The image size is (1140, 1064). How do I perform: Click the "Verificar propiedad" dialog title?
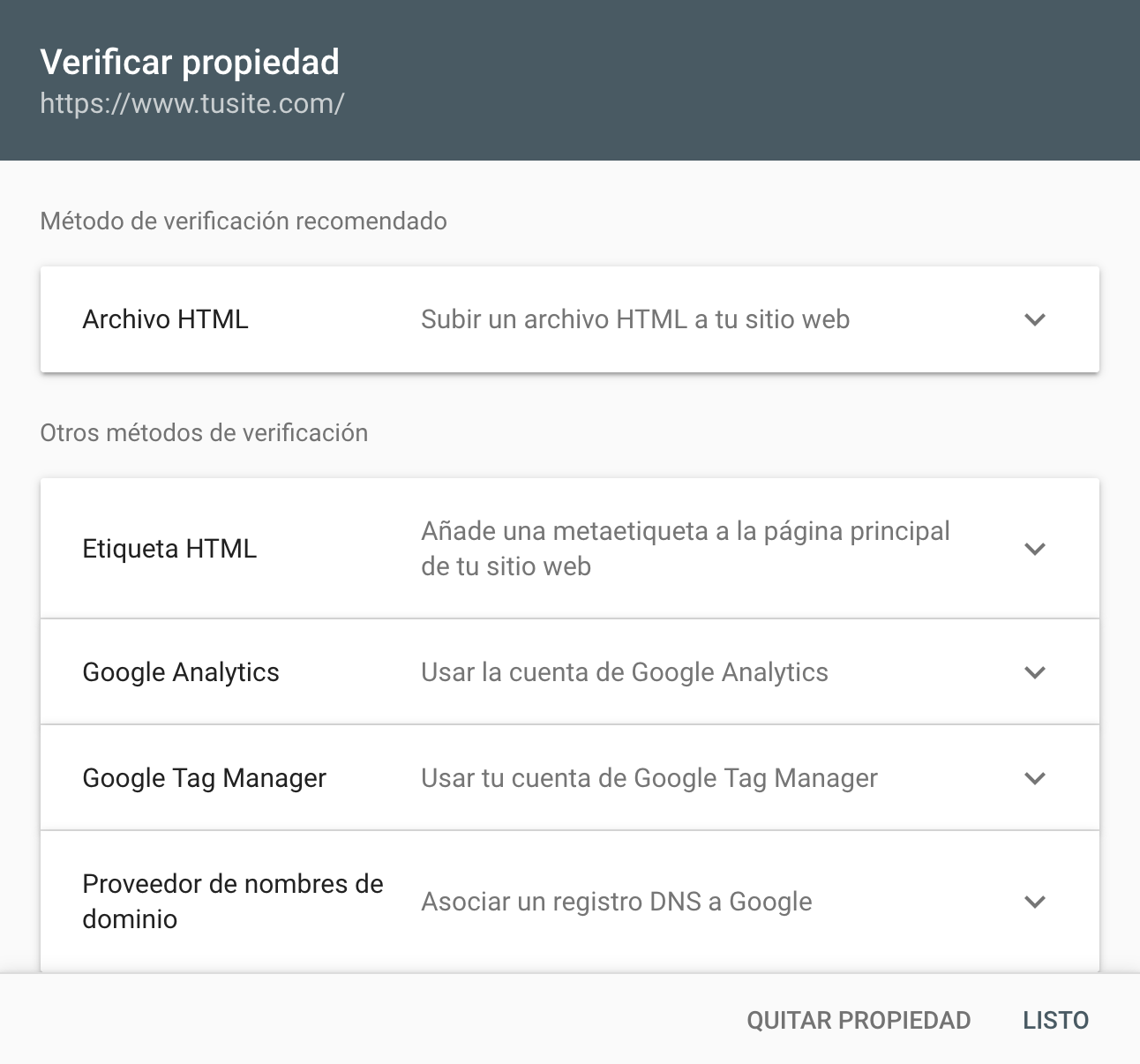coord(190,62)
